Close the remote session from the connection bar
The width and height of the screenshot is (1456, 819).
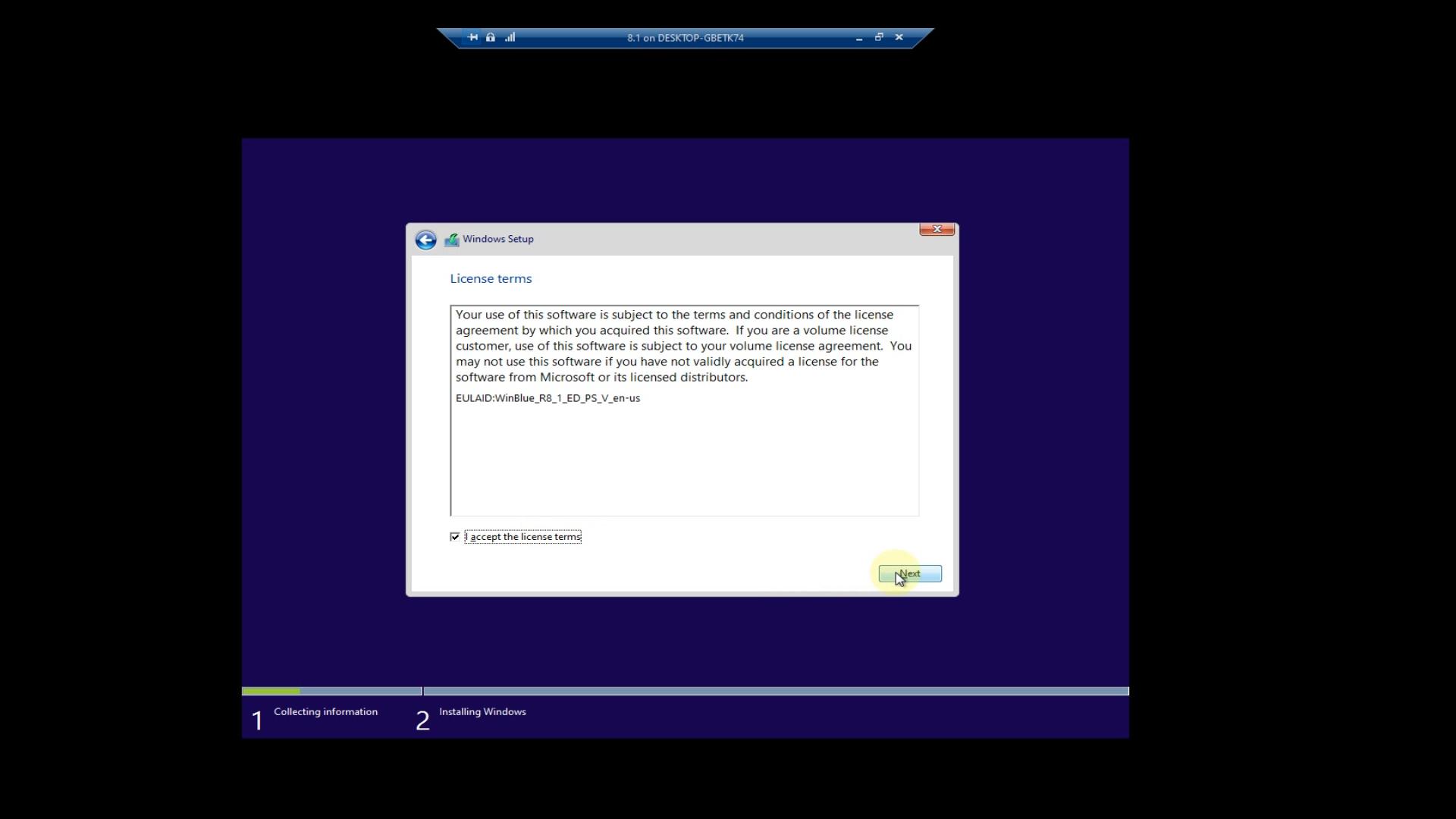(899, 37)
